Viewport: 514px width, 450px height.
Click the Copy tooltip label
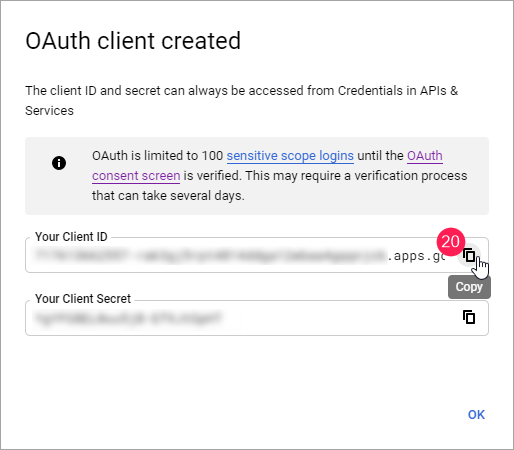click(469, 287)
